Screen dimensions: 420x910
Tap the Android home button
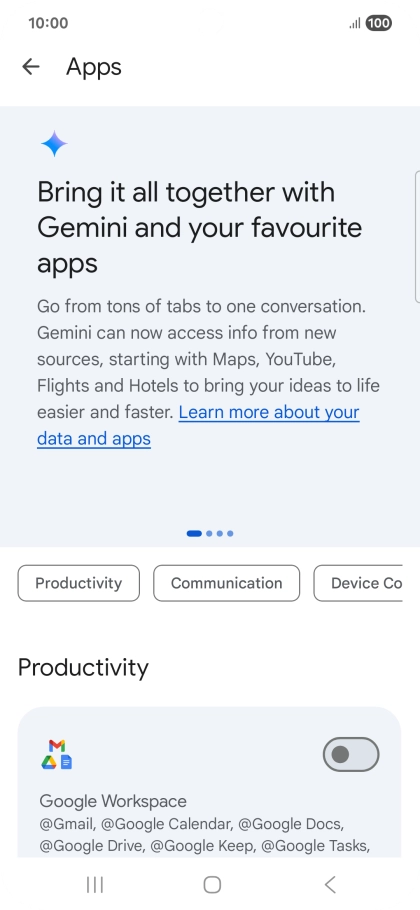coord(212,884)
